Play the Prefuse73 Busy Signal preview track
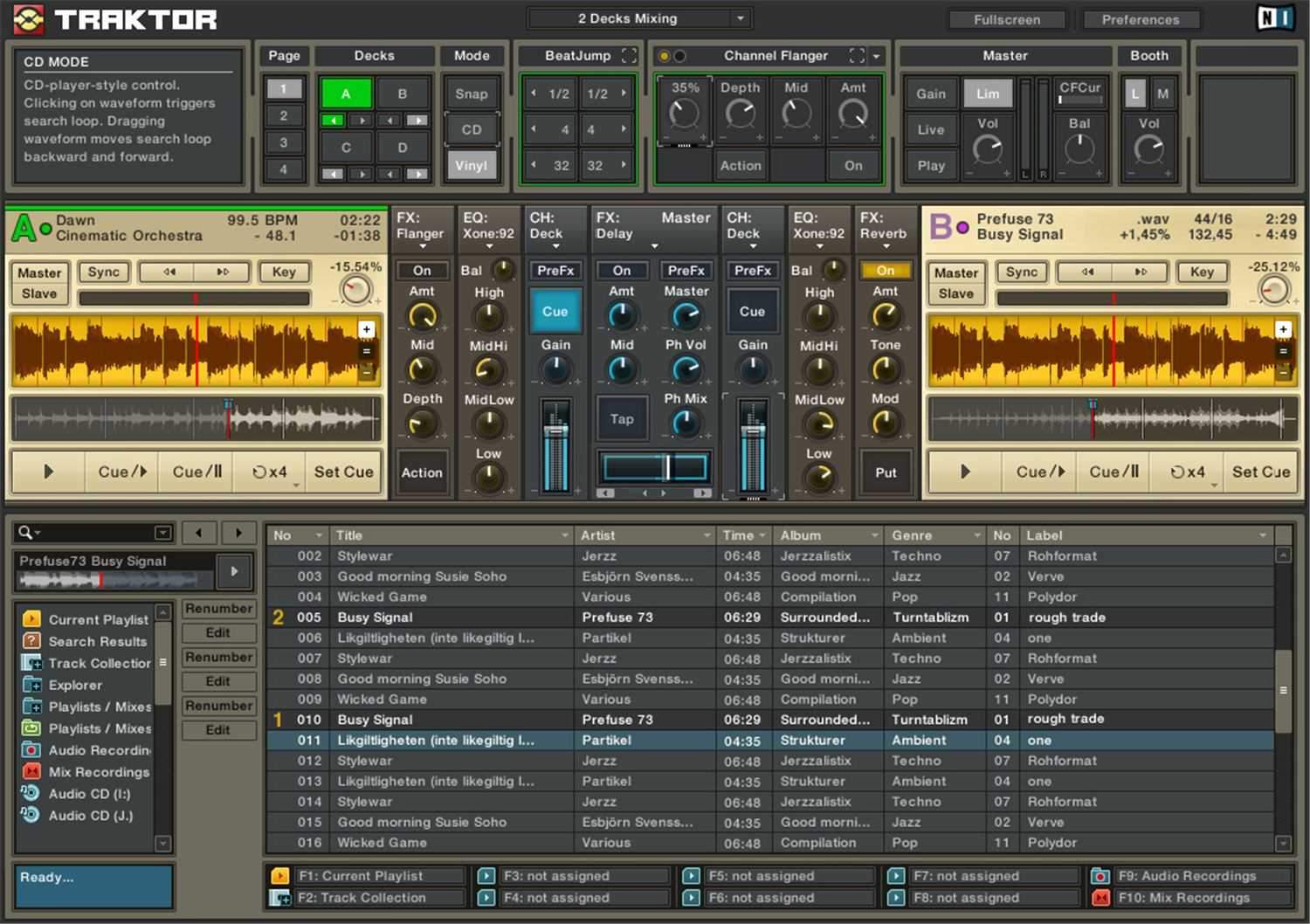 pyautogui.click(x=234, y=571)
